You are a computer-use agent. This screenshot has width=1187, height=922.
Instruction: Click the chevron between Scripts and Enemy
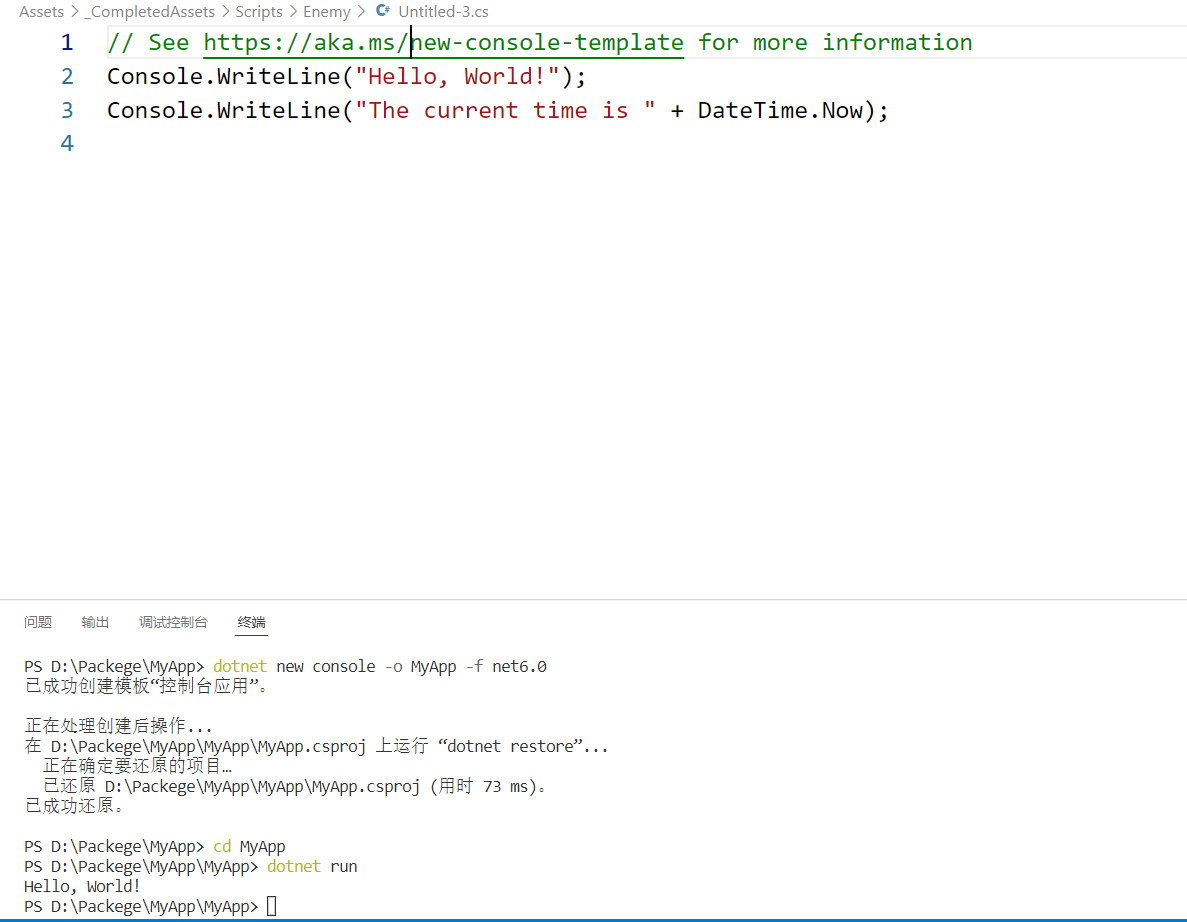tap(291, 11)
